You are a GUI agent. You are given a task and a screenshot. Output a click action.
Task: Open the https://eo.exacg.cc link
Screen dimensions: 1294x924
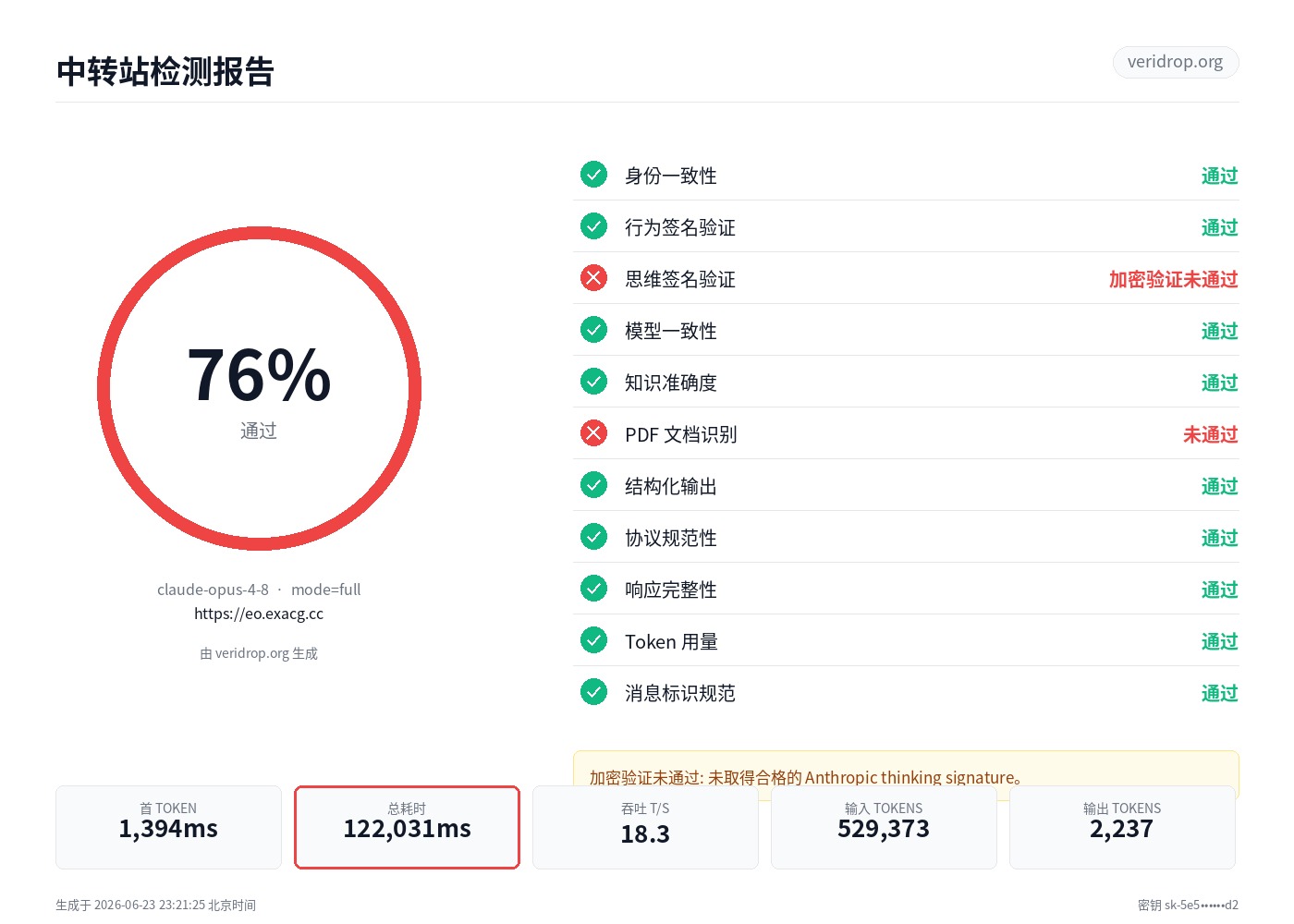pos(259,614)
